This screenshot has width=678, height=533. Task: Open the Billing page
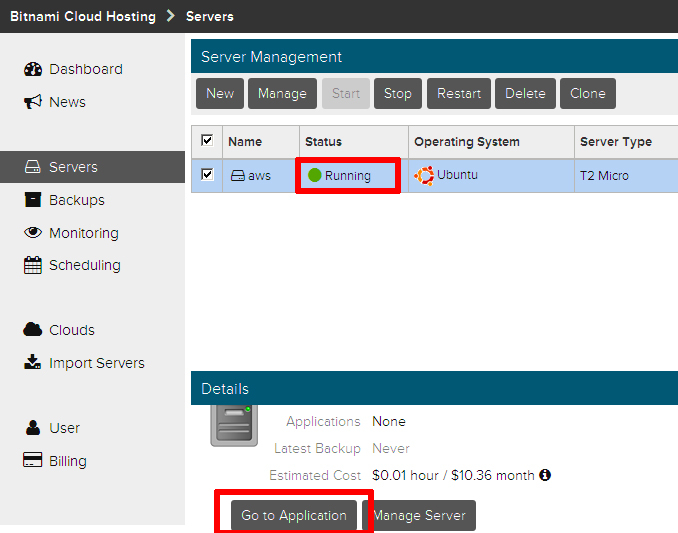pyautogui.click(x=68, y=461)
